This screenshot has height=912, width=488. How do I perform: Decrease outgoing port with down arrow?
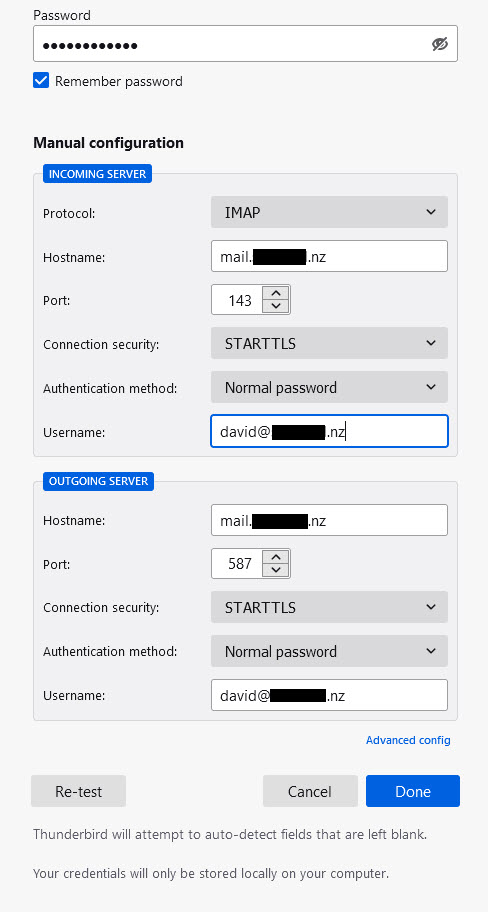coord(276,571)
